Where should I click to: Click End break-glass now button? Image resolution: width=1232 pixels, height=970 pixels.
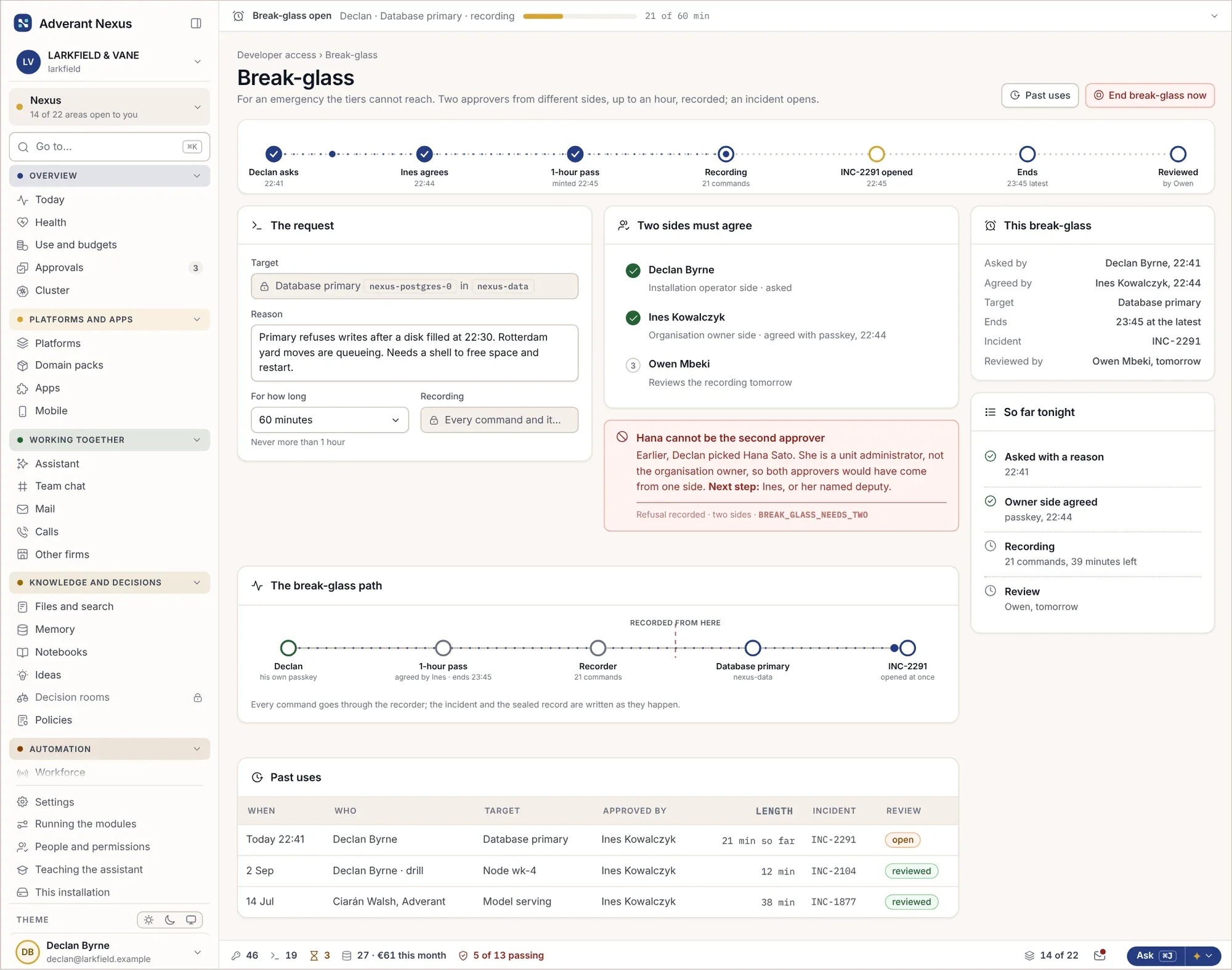(x=1149, y=96)
